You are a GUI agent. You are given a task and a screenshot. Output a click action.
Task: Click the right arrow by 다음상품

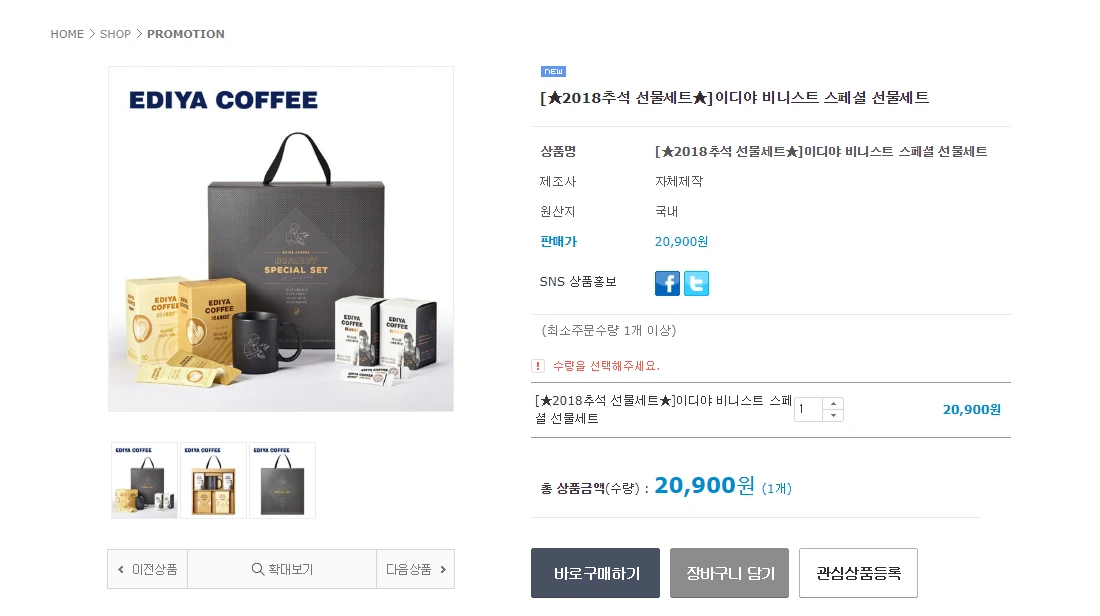click(x=443, y=570)
